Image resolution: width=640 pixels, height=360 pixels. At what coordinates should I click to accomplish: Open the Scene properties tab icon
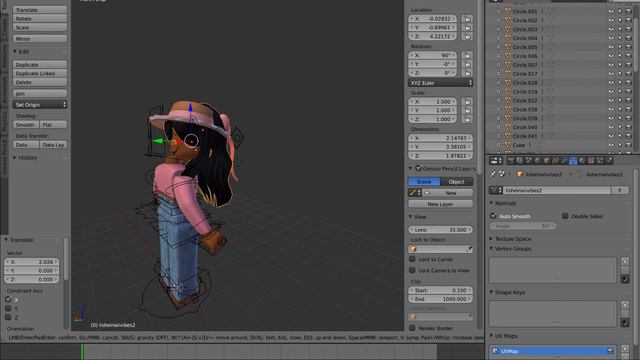click(x=529, y=160)
